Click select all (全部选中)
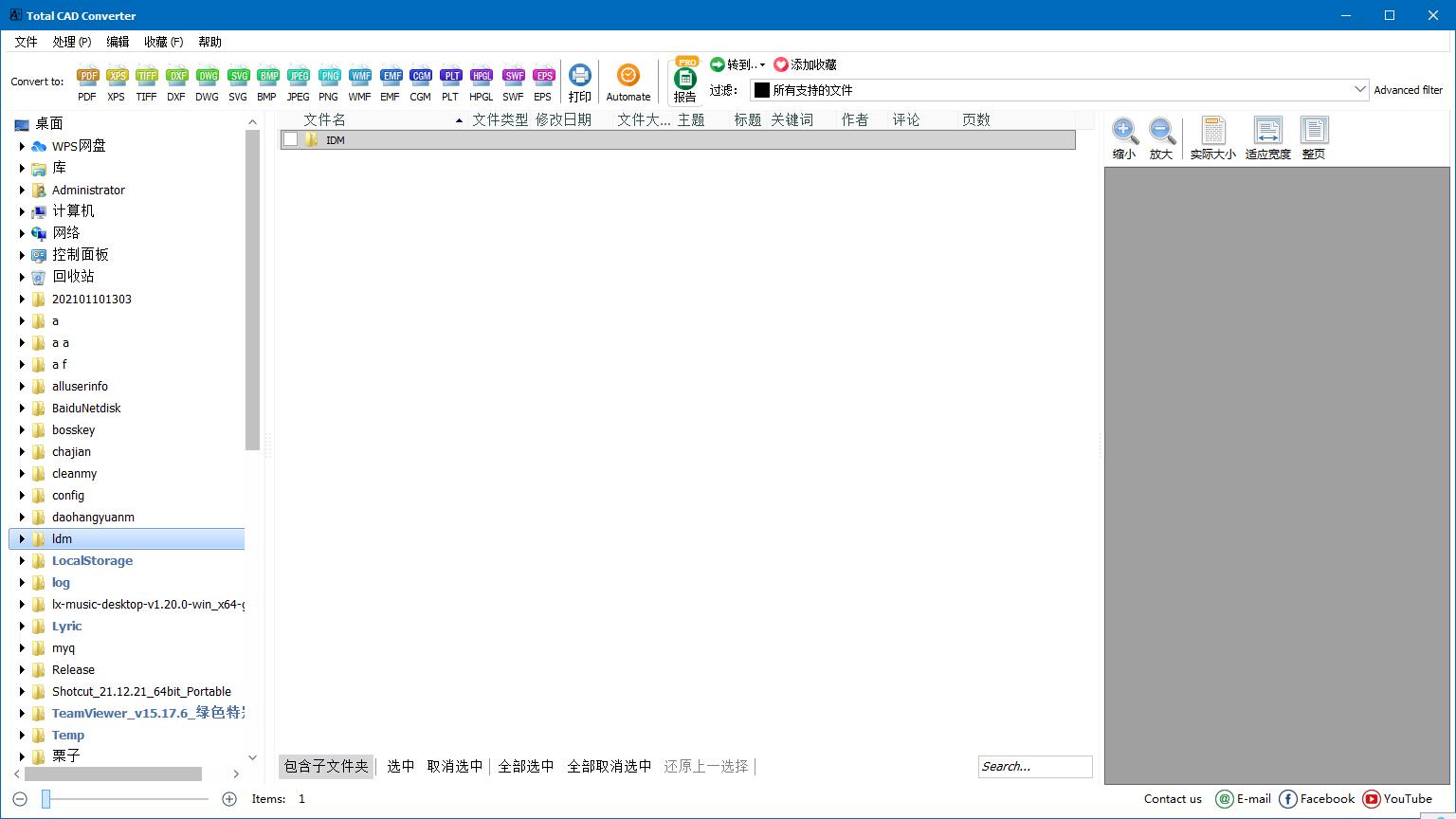This screenshot has width=1456, height=819. (526, 766)
